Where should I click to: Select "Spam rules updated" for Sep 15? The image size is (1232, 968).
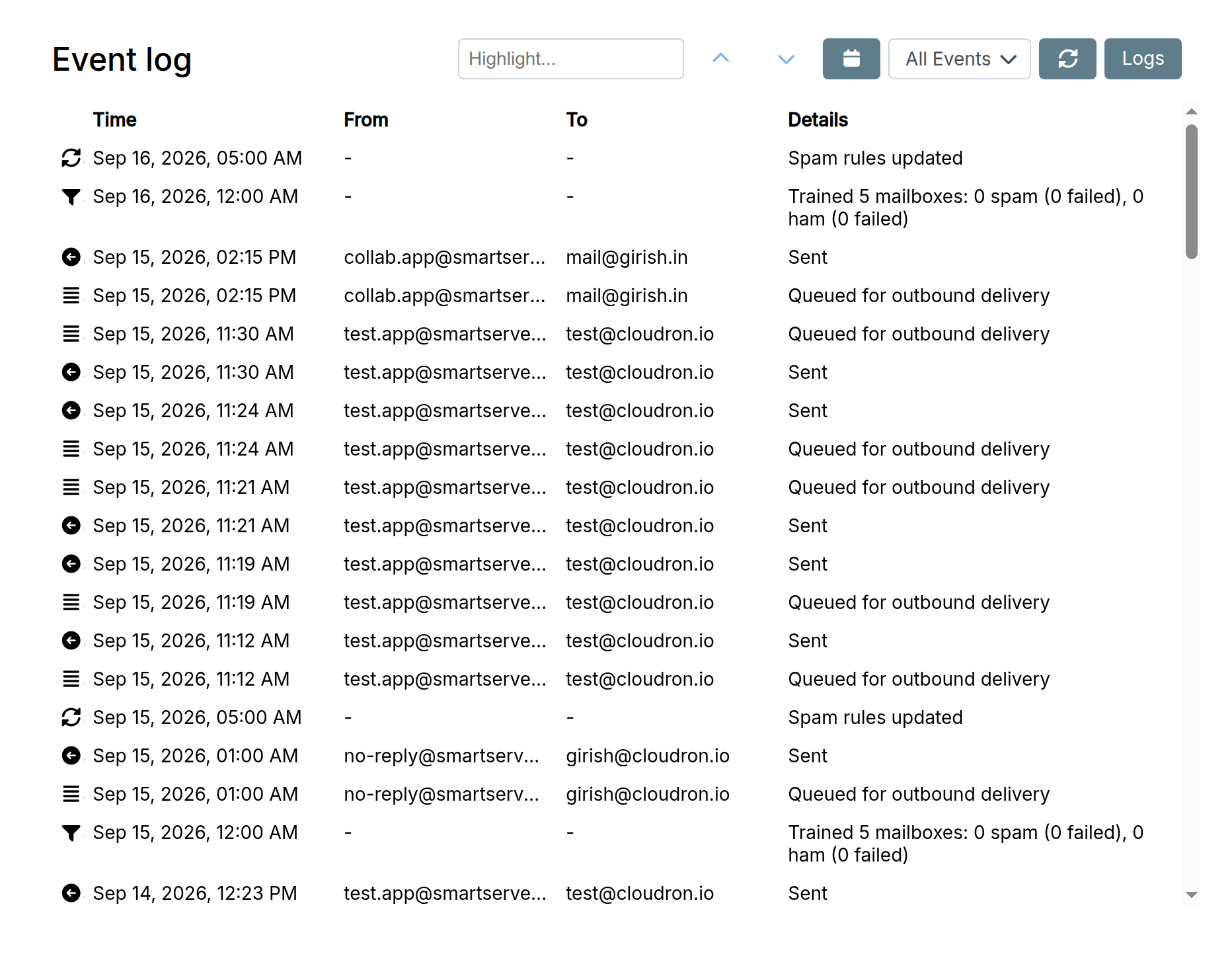[x=875, y=717]
